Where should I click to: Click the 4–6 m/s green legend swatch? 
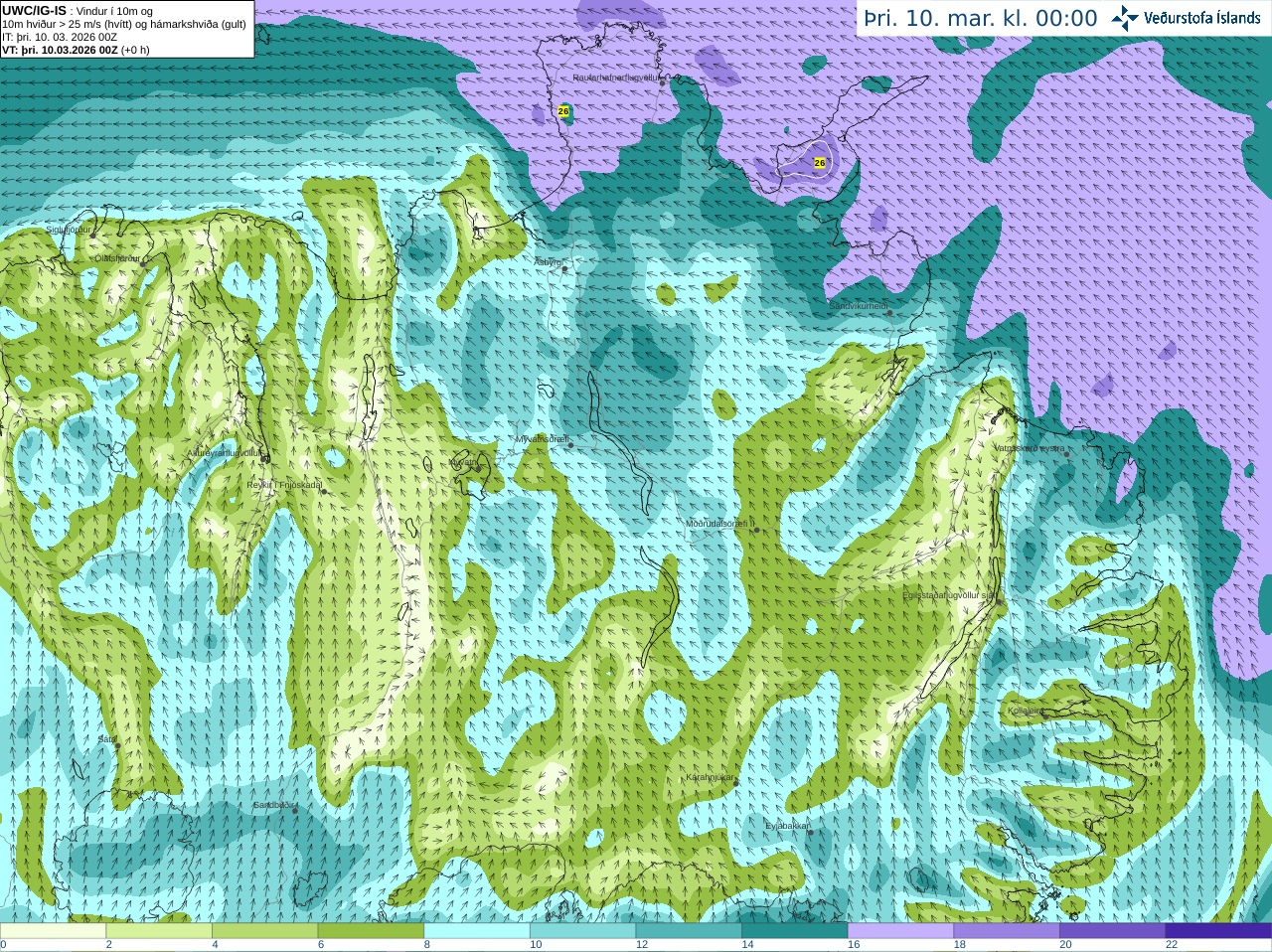(x=264, y=931)
